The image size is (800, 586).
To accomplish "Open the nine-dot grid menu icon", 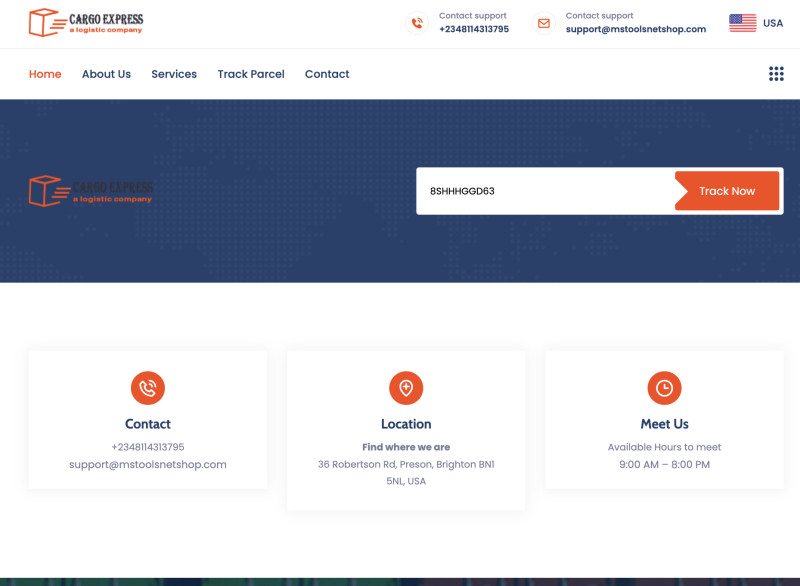I will (776, 74).
